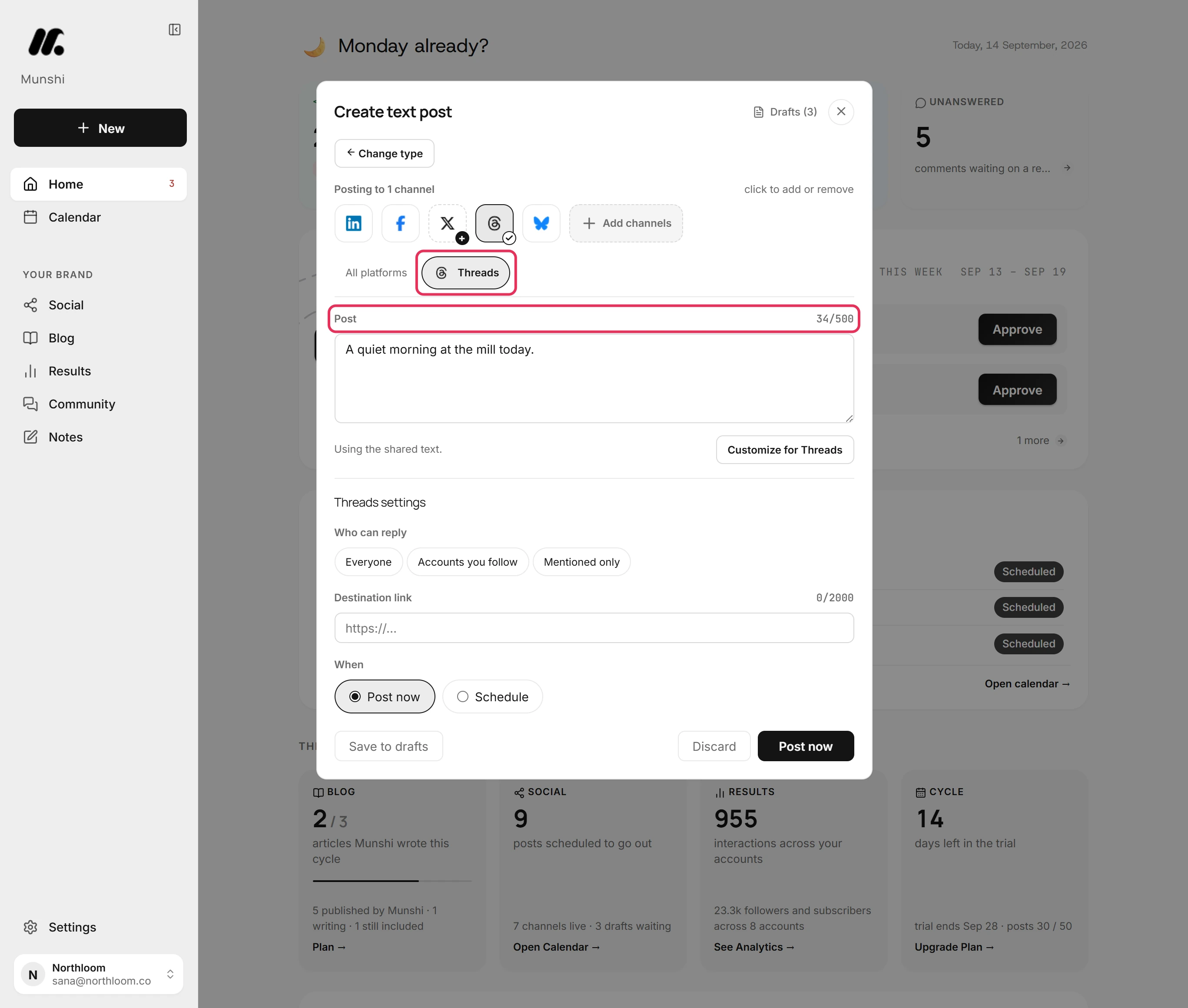Open calendar link in background
This screenshot has width=1188, height=1008.
point(1027,684)
